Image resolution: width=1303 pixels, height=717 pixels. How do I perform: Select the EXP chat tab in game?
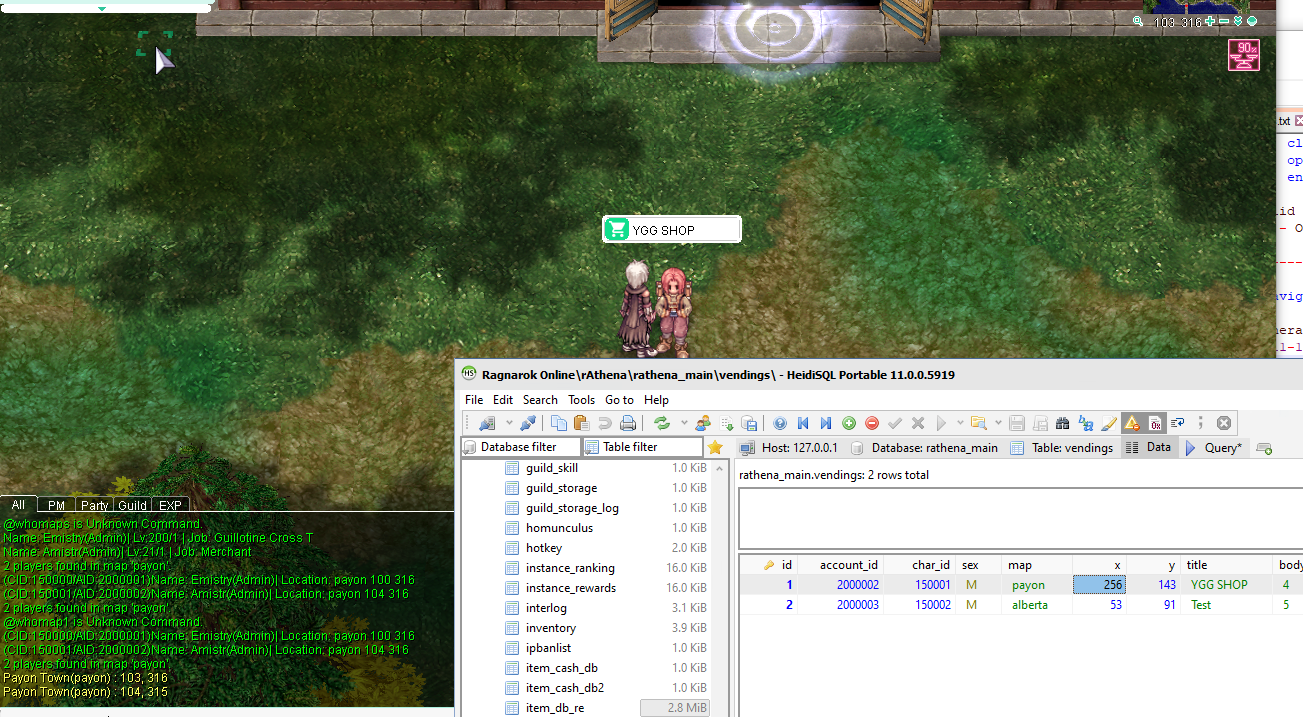170,505
